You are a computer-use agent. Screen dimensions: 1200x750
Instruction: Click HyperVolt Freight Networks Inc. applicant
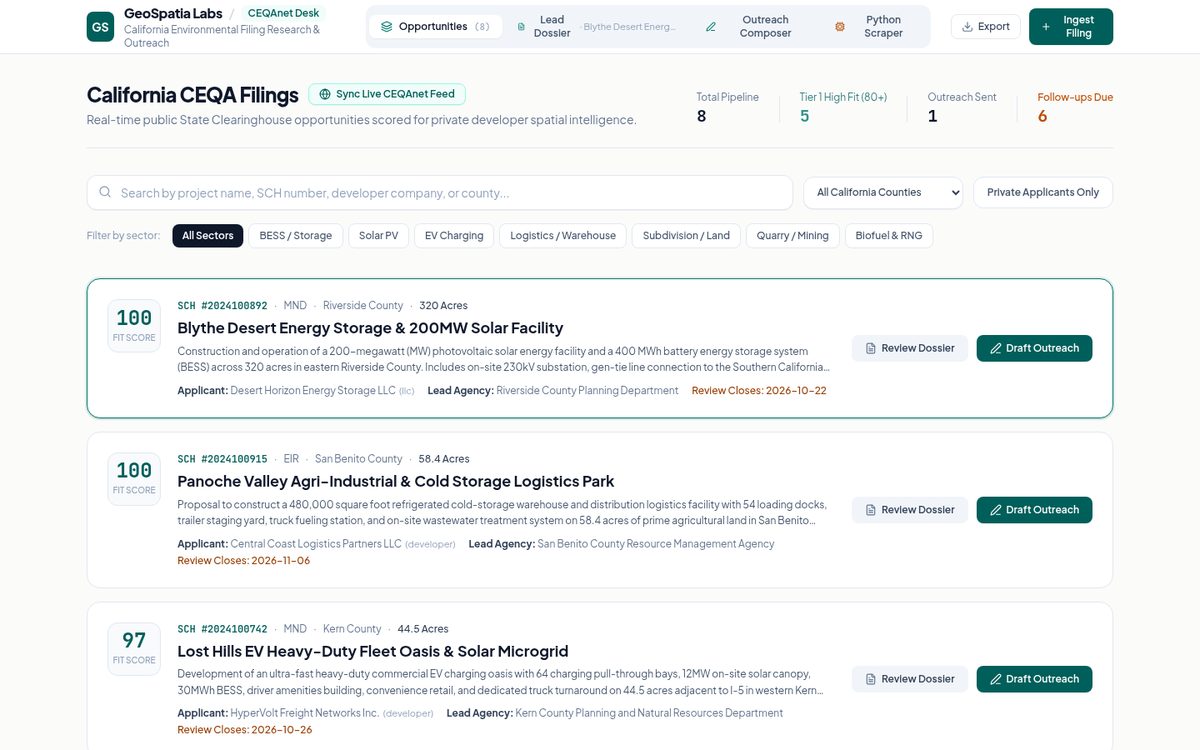click(x=305, y=713)
